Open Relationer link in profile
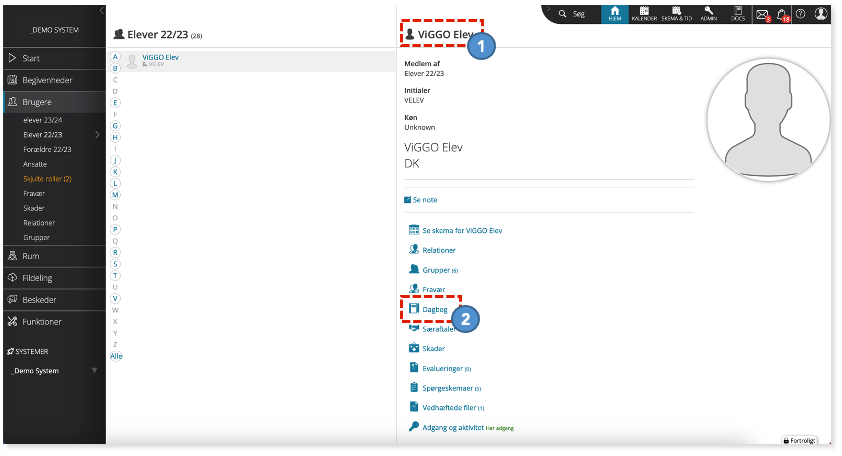The height and width of the screenshot is (456, 842). pyautogui.click(x=439, y=250)
